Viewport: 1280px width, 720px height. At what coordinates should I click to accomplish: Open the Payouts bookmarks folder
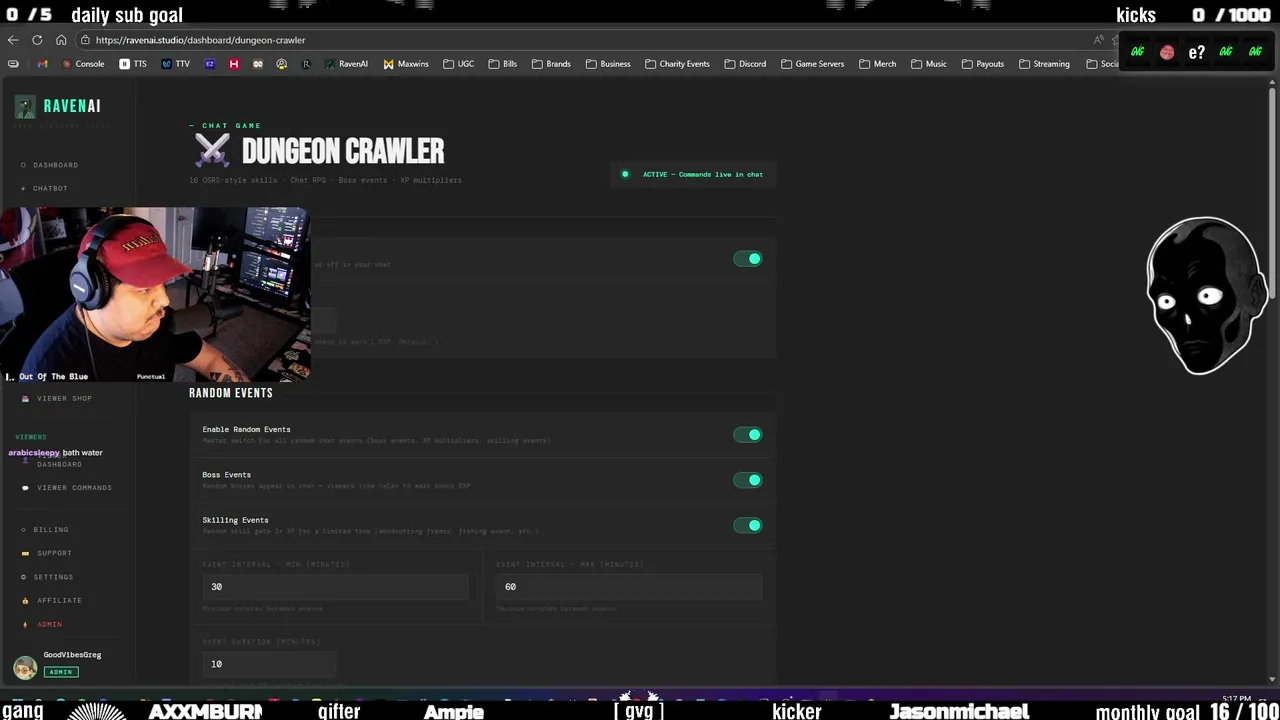click(983, 64)
